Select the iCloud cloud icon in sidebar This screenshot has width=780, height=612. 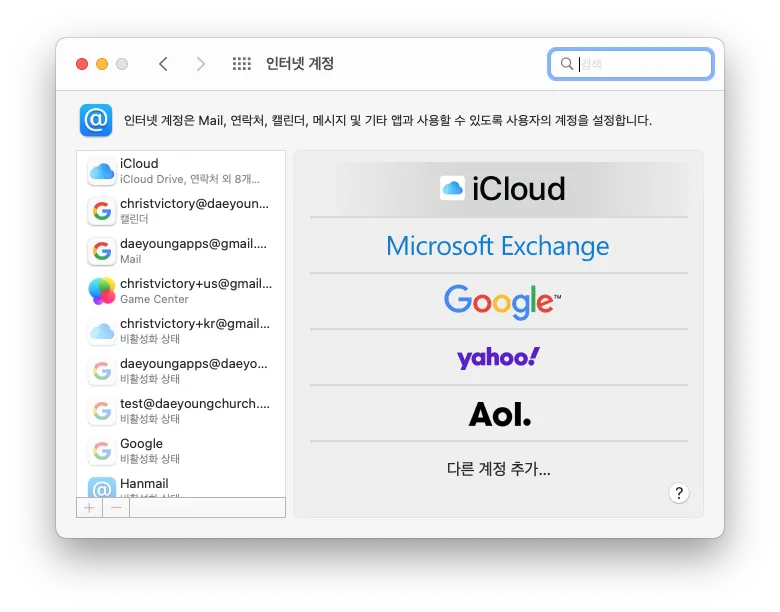pos(102,171)
